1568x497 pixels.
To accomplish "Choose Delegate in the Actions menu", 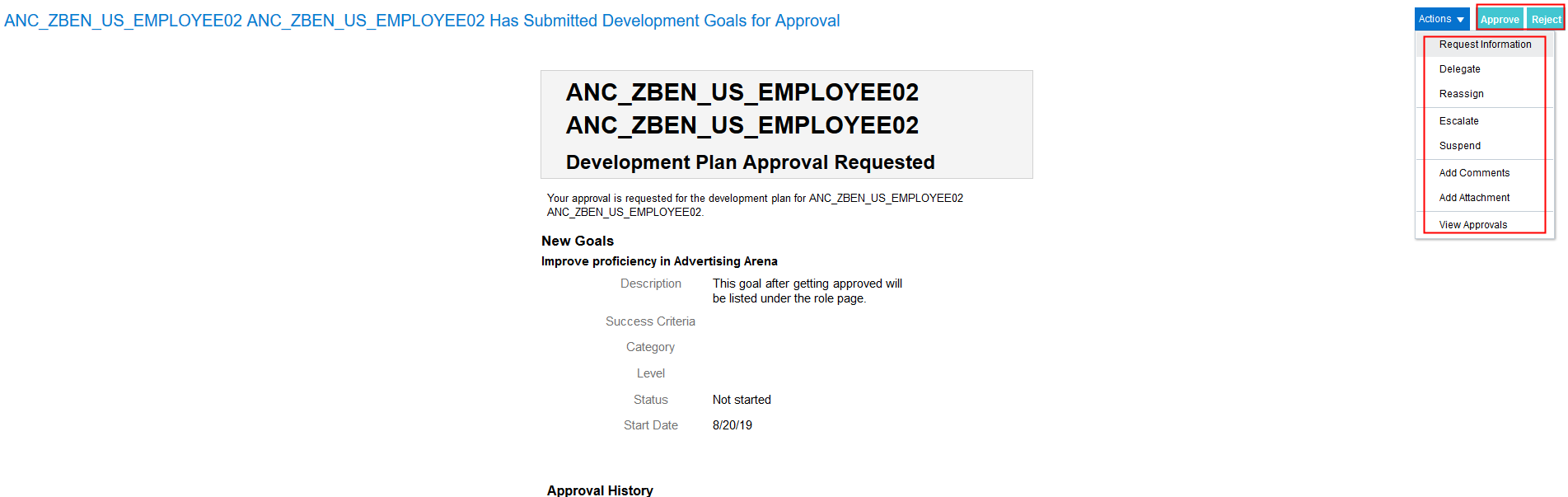I will point(1459,69).
